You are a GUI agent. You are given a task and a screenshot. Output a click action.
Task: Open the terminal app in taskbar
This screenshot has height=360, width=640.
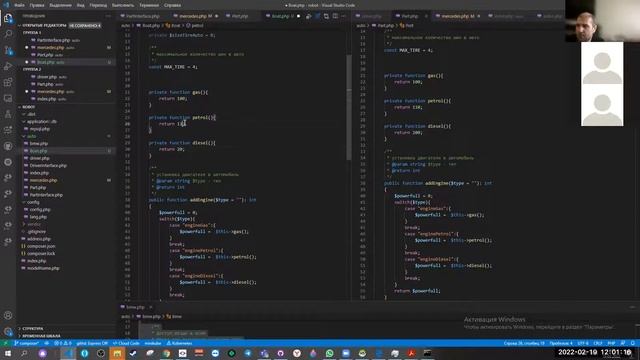(427, 353)
